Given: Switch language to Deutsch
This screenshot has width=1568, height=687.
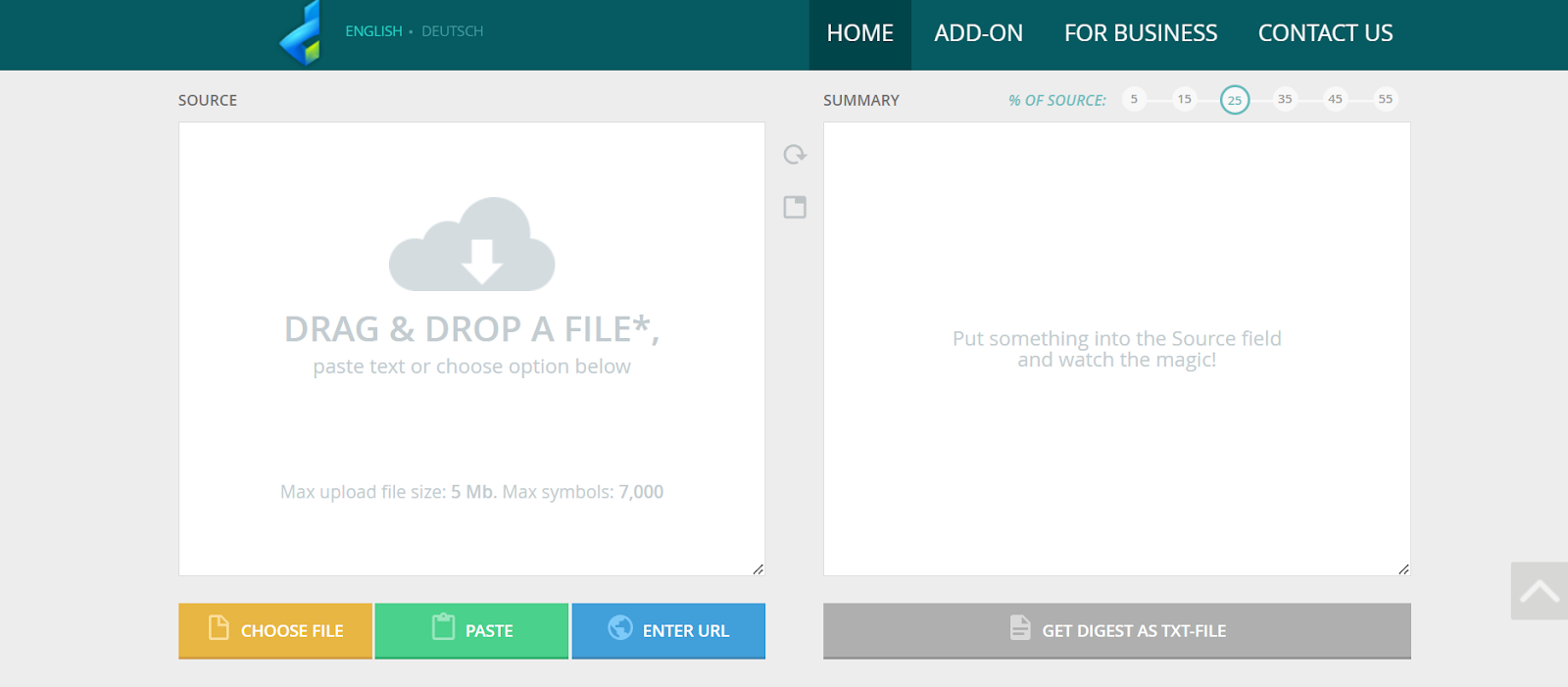Looking at the screenshot, I should [x=452, y=31].
